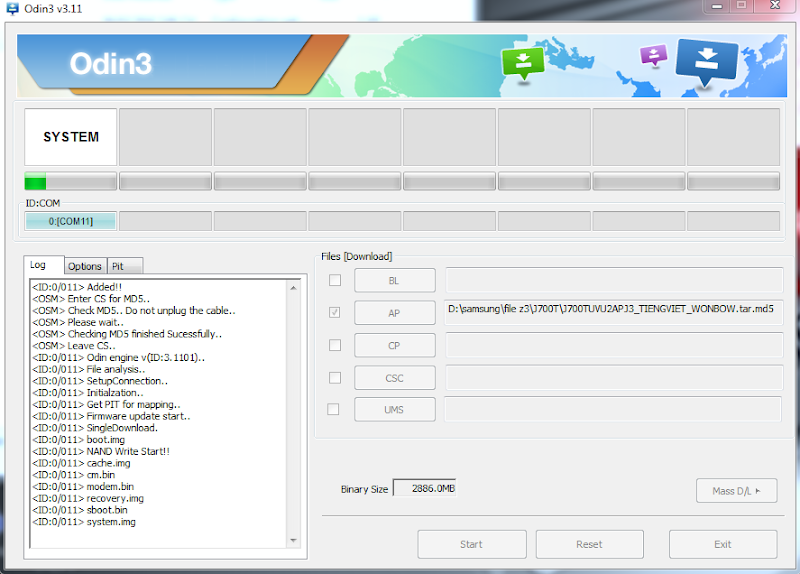Click the 'cache.img' log line

click(81, 463)
